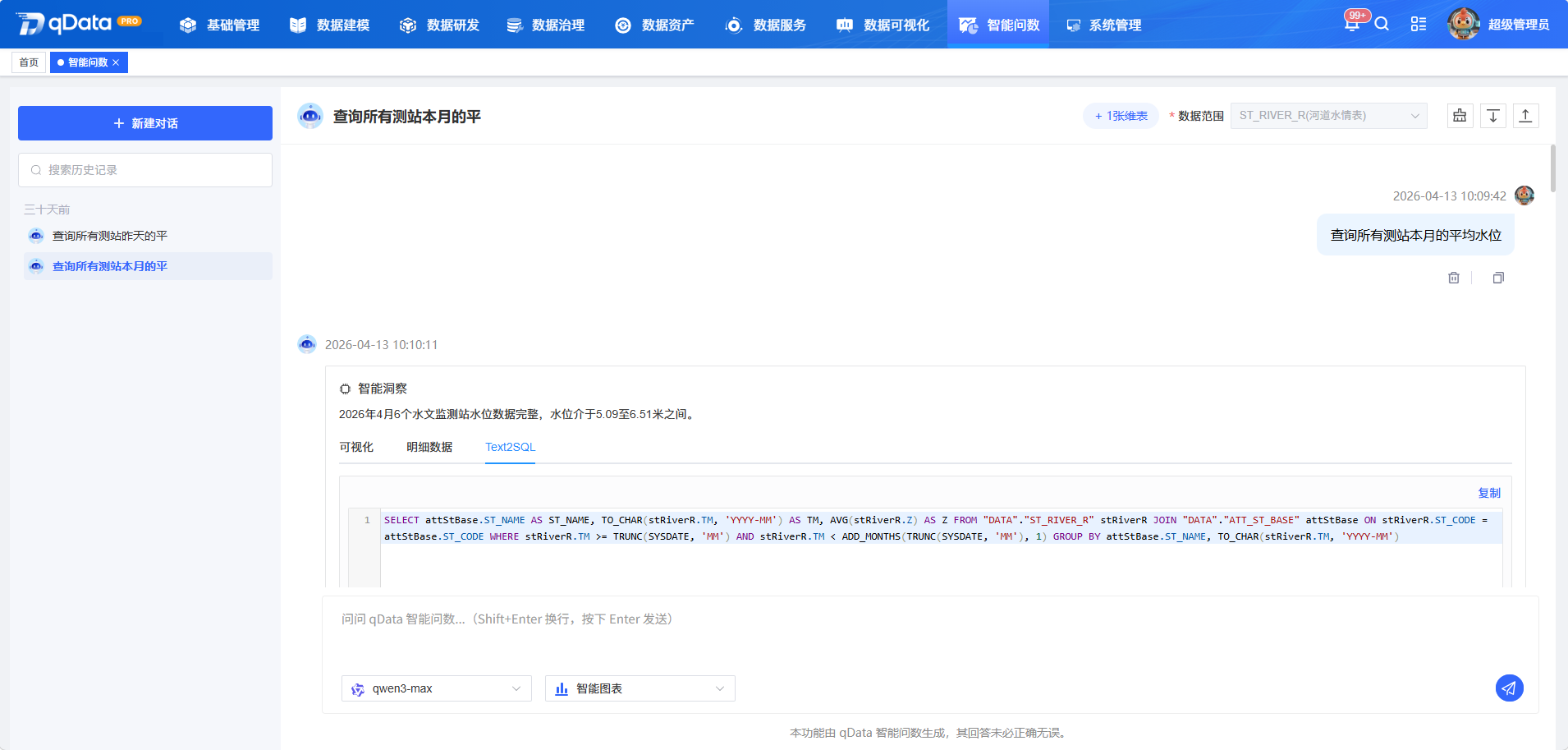Viewport: 1568px width, 750px height.
Task: Open the 数据治理 menu
Action: [545, 25]
